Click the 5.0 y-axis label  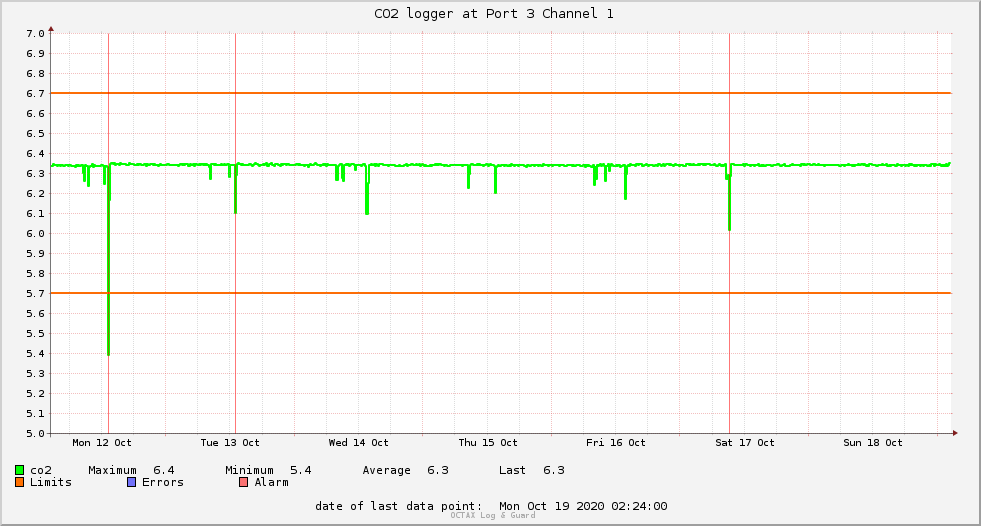pyautogui.click(x=36, y=433)
